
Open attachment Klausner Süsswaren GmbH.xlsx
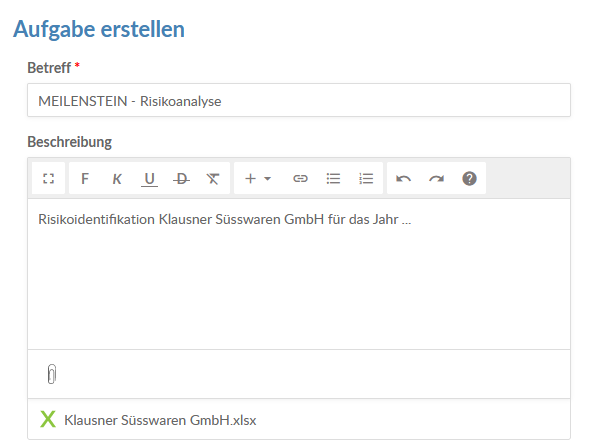(160, 420)
